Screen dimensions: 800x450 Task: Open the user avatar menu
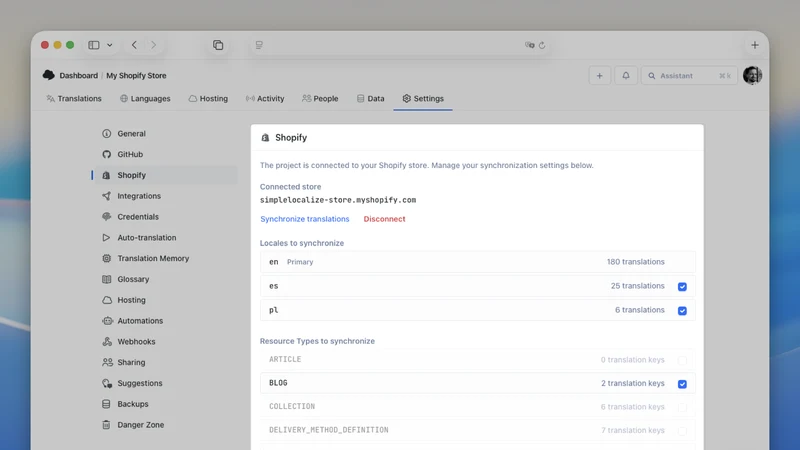coord(753,76)
